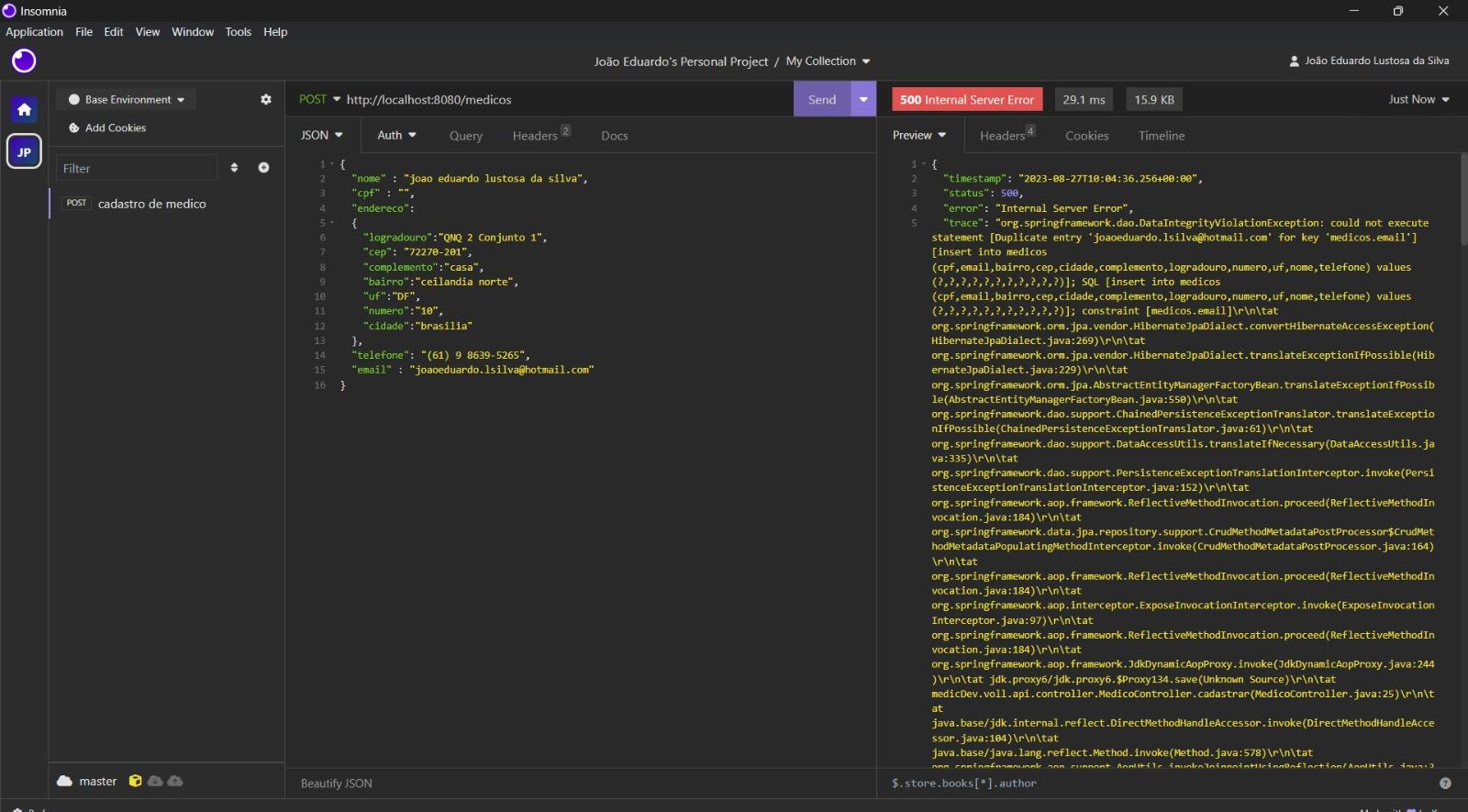Select the JP project tile in sidebar

tap(24, 151)
